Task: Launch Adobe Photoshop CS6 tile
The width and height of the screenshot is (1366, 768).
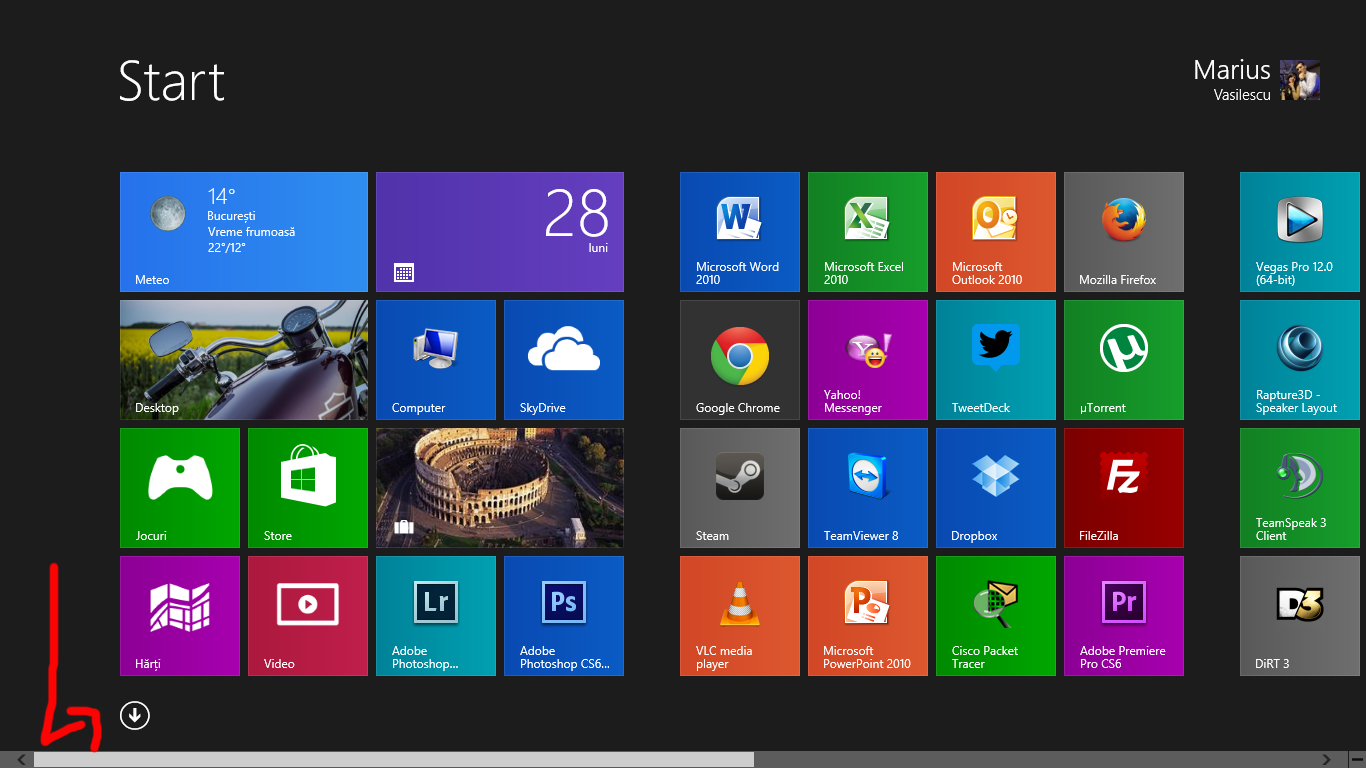Action: tap(564, 616)
